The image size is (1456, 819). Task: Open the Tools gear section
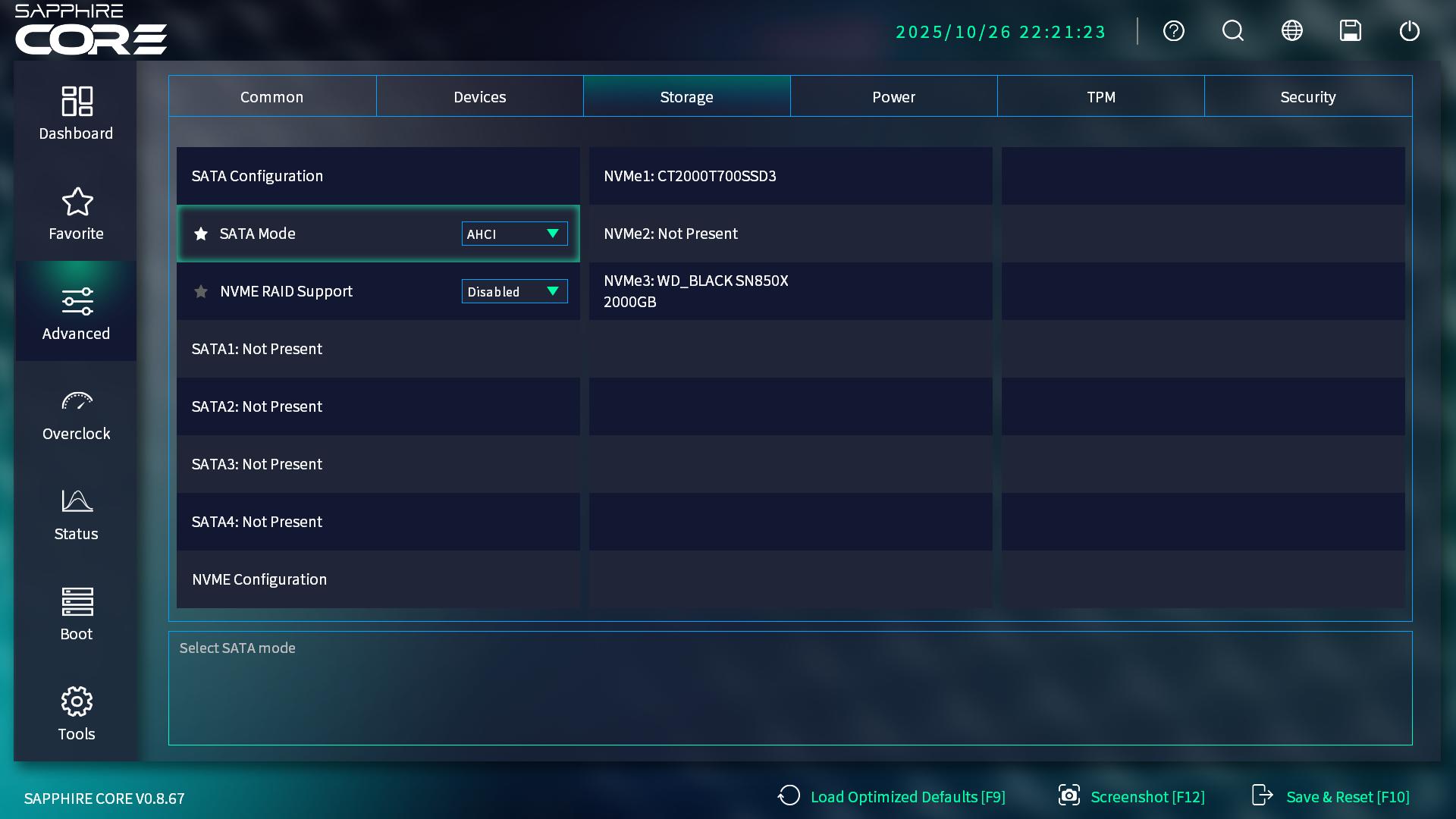click(x=76, y=714)
